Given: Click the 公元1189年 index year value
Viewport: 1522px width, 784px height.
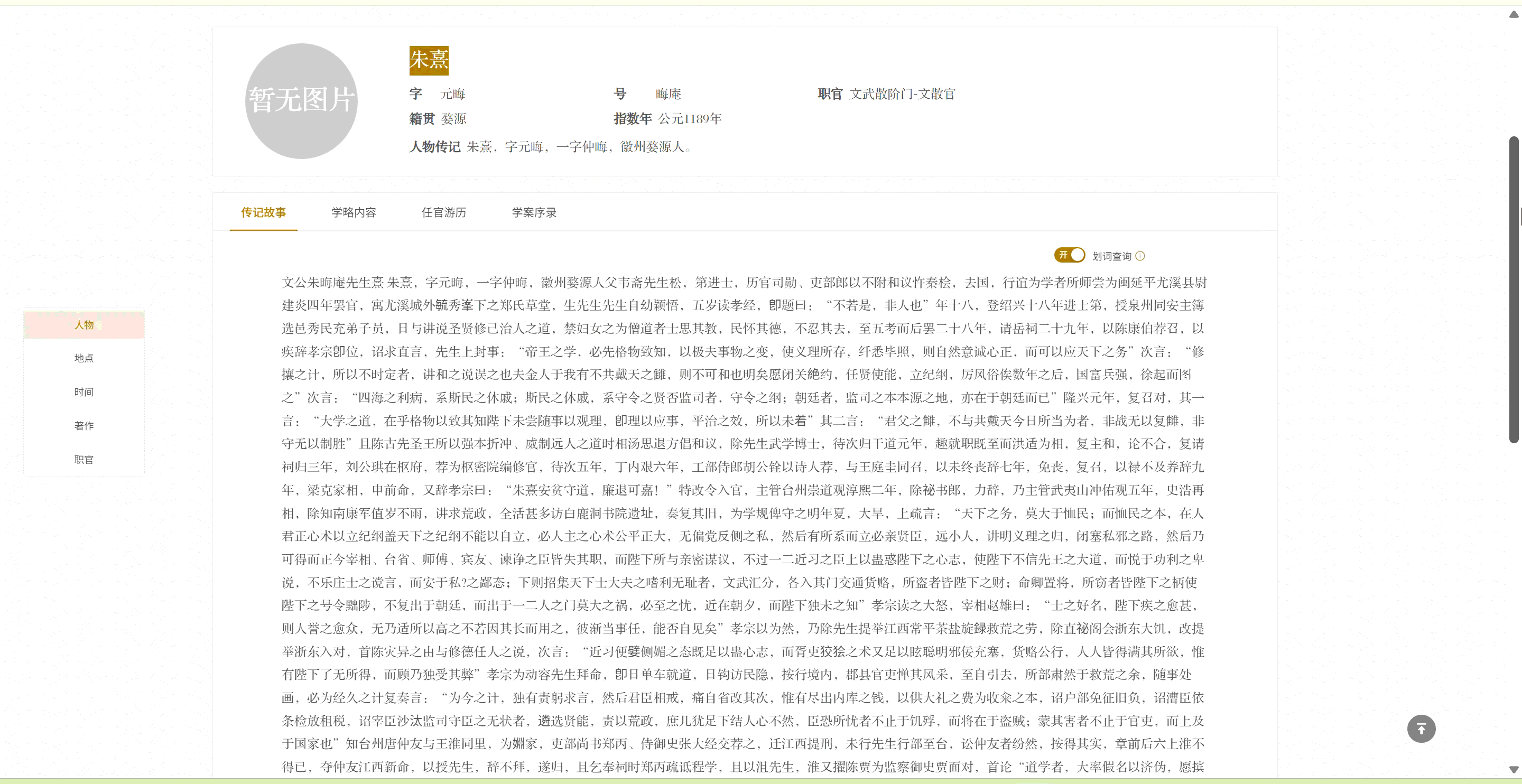Looking at the screenshot, I should tap(690, 119).
